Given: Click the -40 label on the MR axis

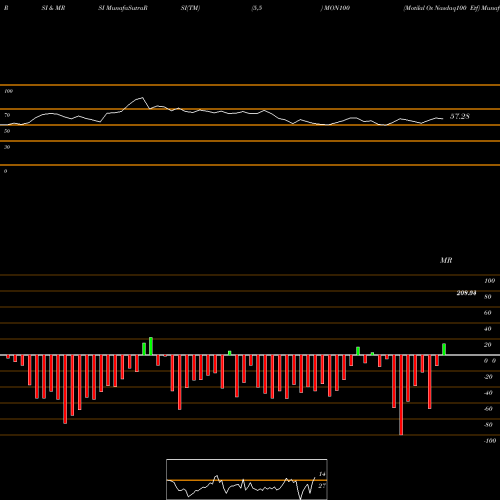Looking at the screenshot, I should [x=488, y=393].
